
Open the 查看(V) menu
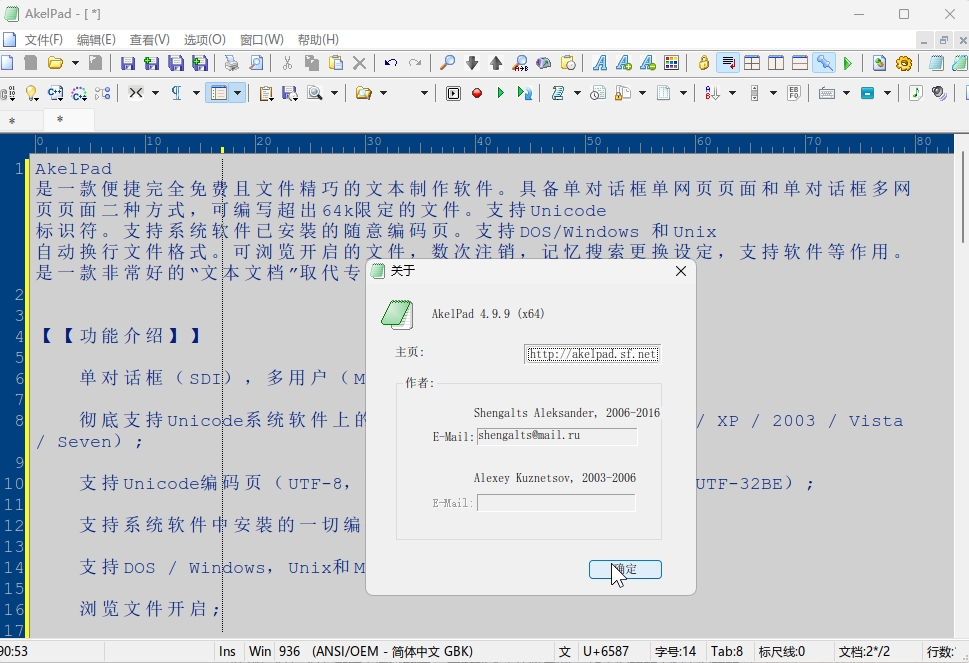coord(150,40)
